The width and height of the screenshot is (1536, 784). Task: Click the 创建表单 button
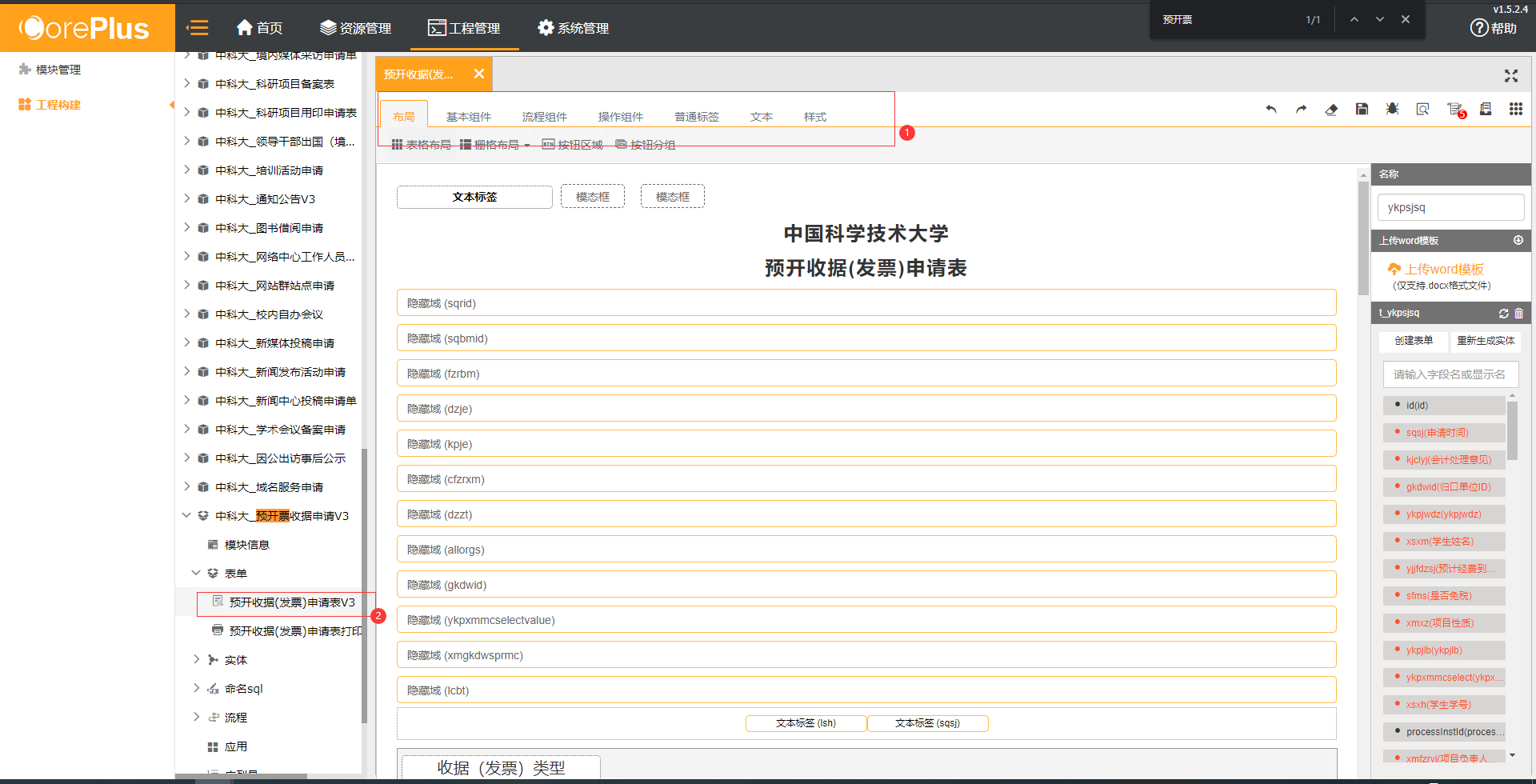click(x=1414, y=341)
